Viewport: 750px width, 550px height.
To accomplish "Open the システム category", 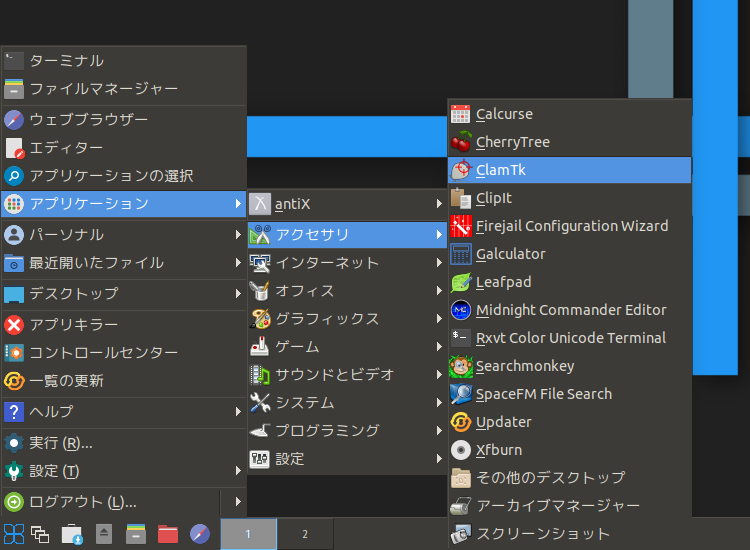I will (x=347, y=403).
